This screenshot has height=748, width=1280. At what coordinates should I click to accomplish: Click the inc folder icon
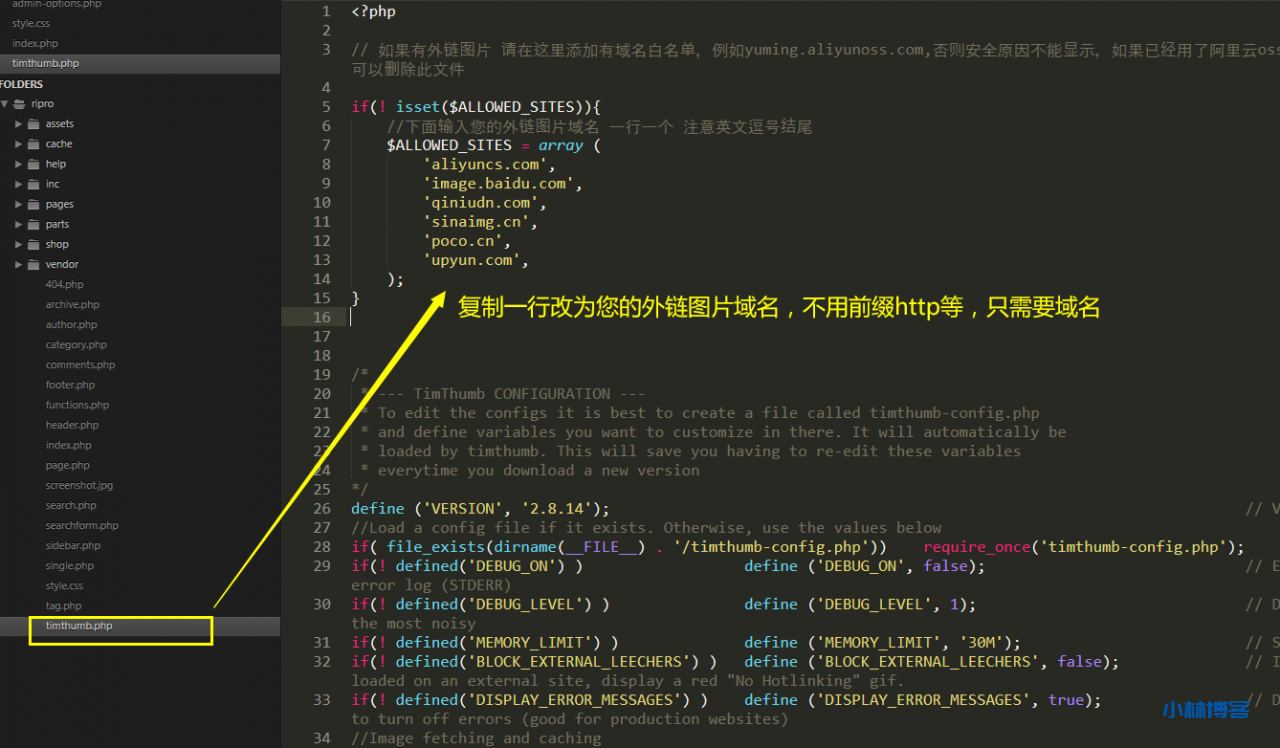tap(34, 184)
